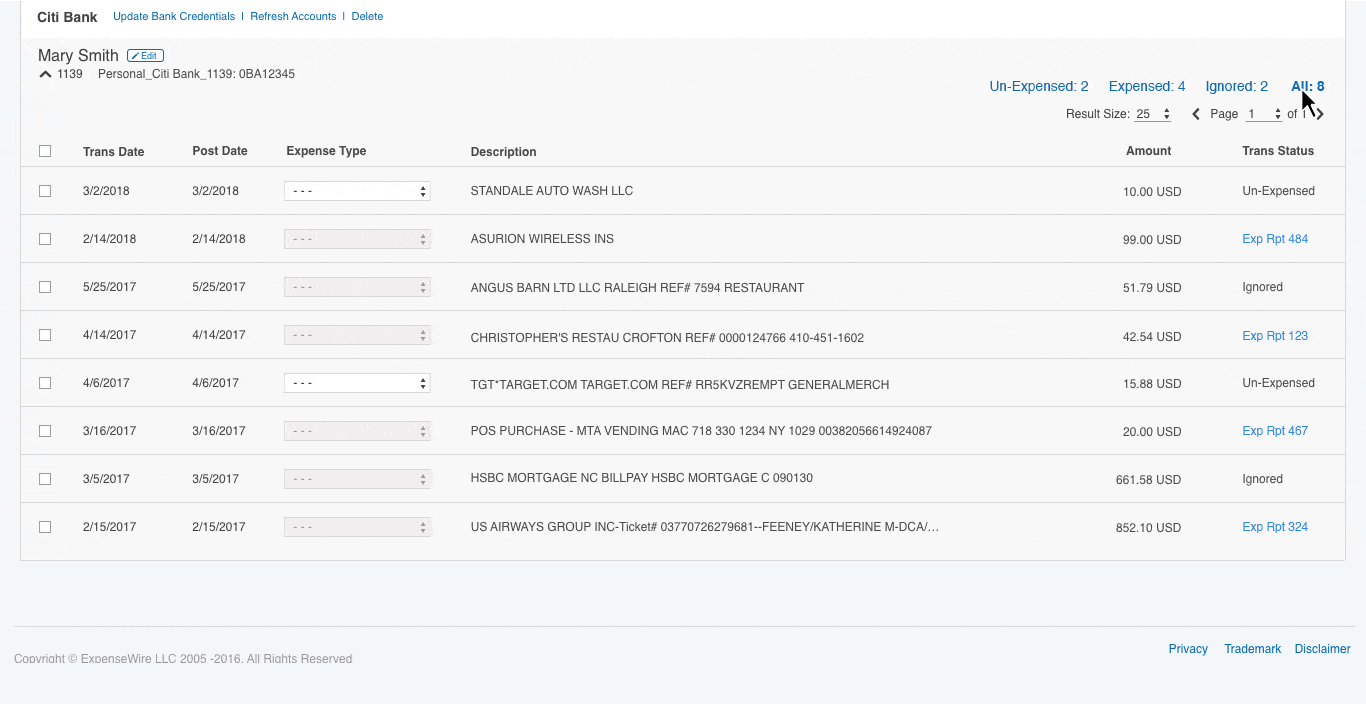Viewport: 1366px width, 704px height.
Task: Open Expense Type dropdown for STANDALE AUTO WASH
Action: pos(358,191)
